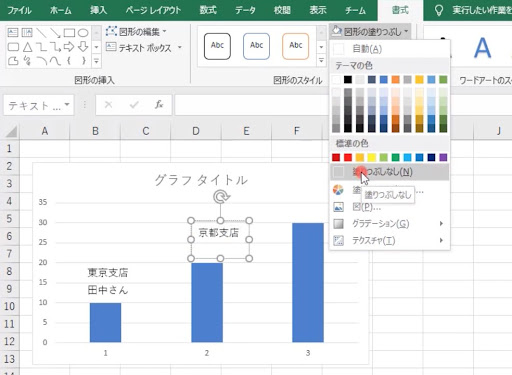
Task: Select the right arrow shape
Action: point(69,47)
